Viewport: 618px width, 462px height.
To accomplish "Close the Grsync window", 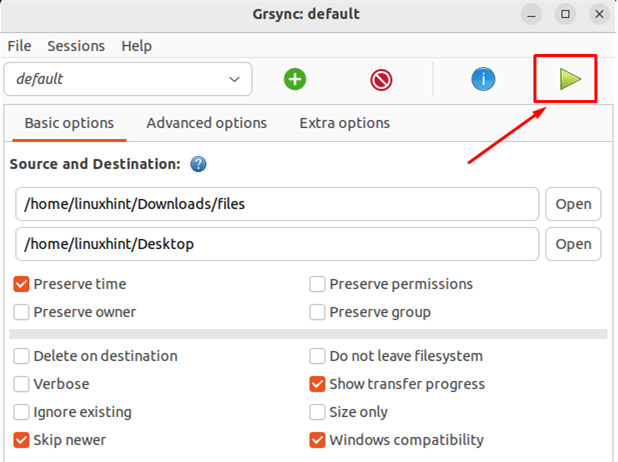I will [x=597, y=14].
